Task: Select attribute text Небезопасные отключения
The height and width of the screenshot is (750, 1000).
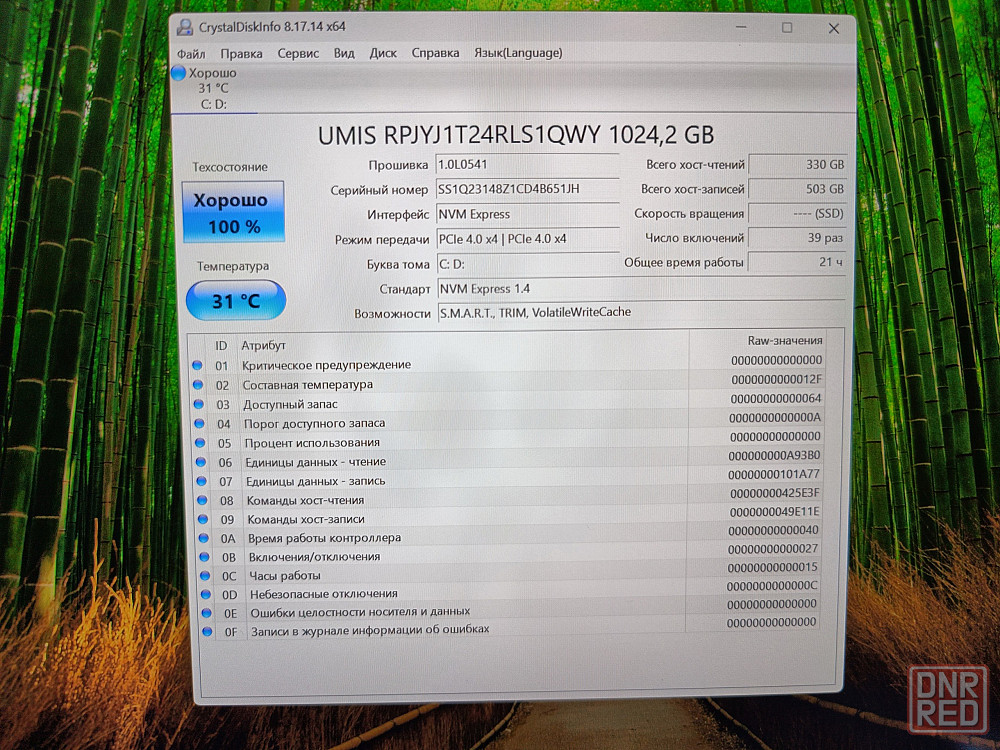Action: click(x=324, y=594)
